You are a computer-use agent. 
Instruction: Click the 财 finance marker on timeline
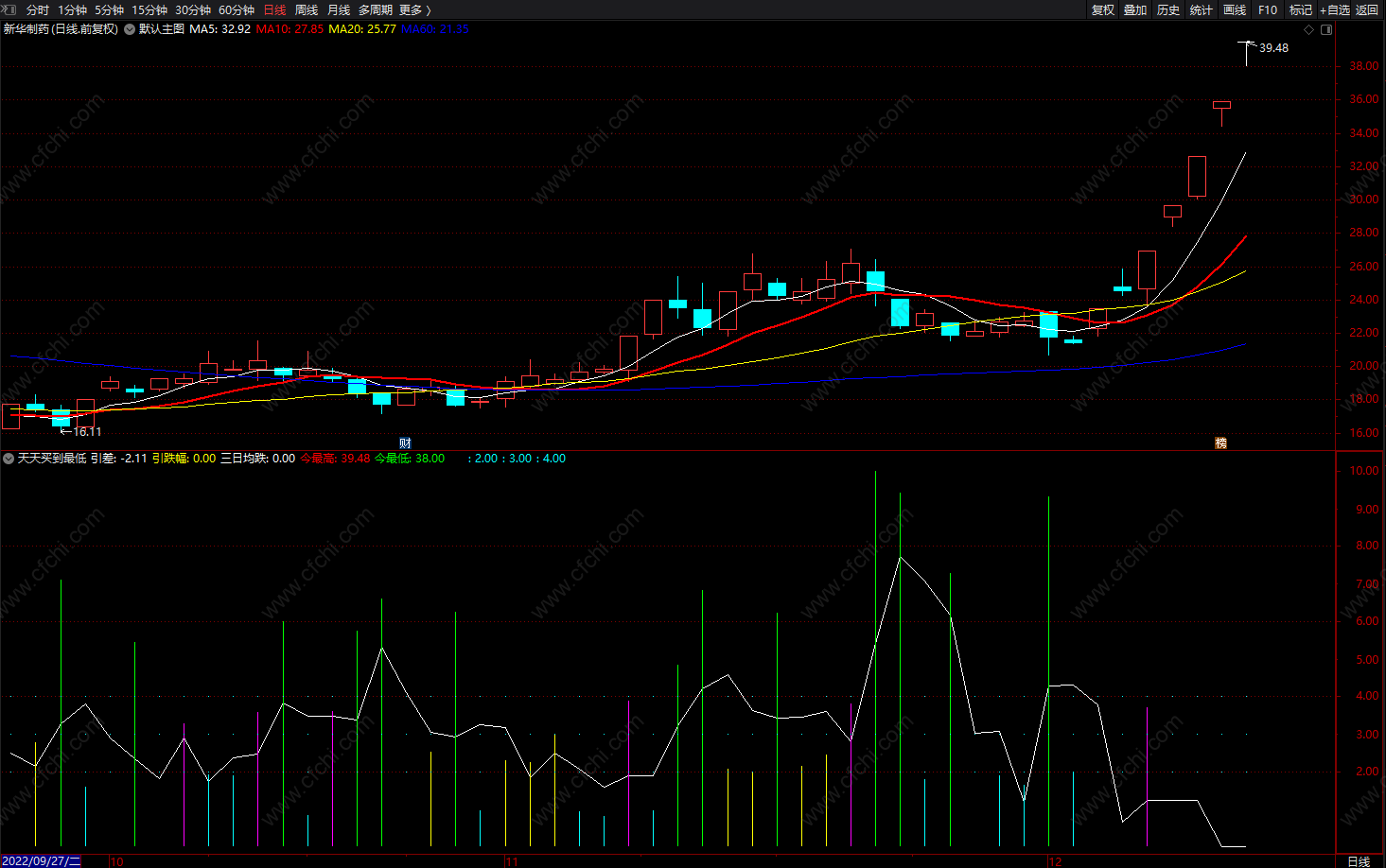coord(405,443)
